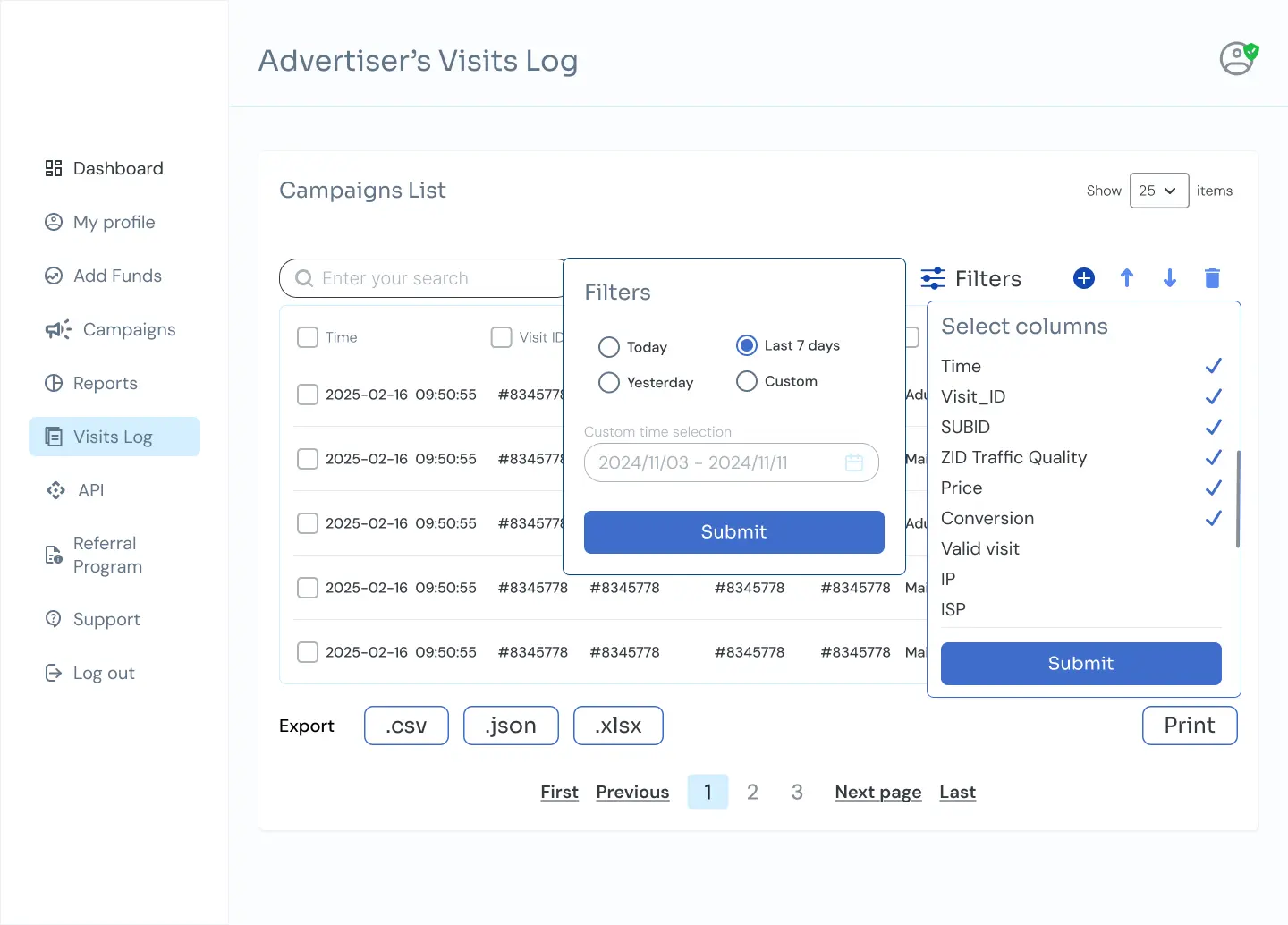Select the Custom time filter option

click(747, 381)
